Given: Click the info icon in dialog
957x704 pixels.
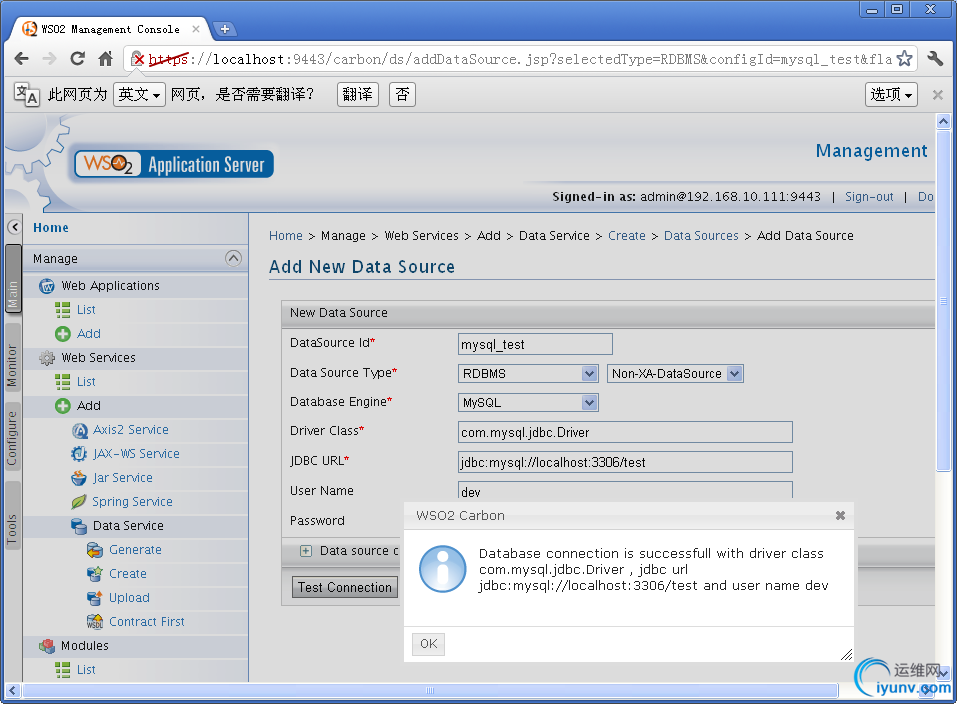Looking at the screenshot, I should pos(442,569).
